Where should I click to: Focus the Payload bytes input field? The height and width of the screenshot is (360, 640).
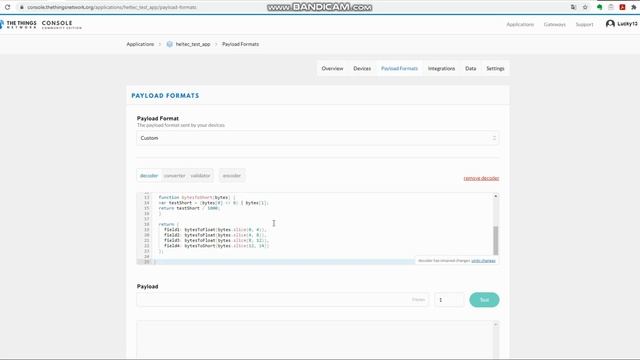(282, 300)
